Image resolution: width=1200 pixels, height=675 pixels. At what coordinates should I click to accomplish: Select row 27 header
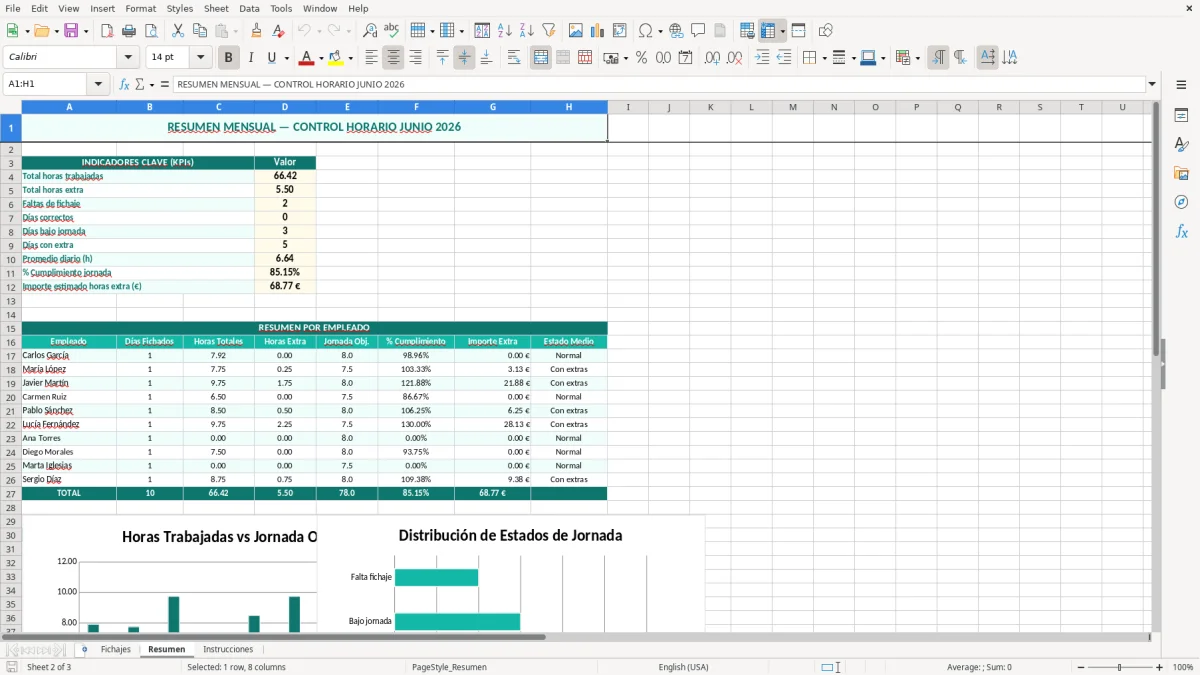pyautogui.click(x=11, y=493)
